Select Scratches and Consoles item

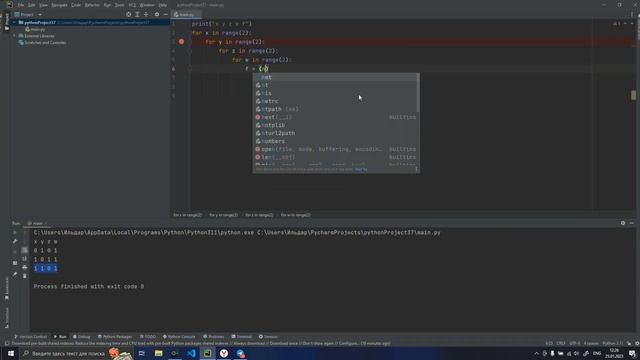(x=42, y=42)
